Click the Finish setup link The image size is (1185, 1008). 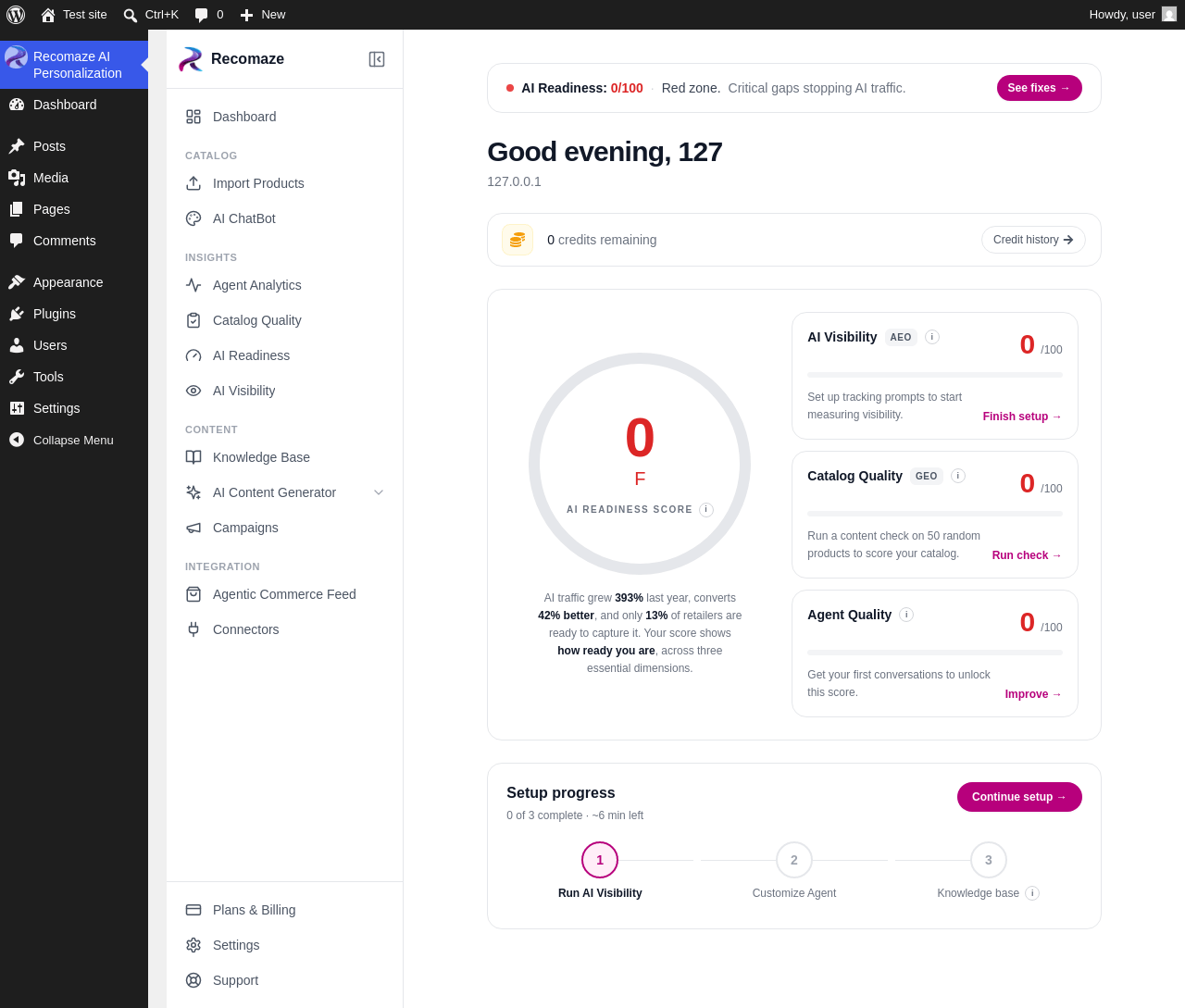click(1022, 417)
